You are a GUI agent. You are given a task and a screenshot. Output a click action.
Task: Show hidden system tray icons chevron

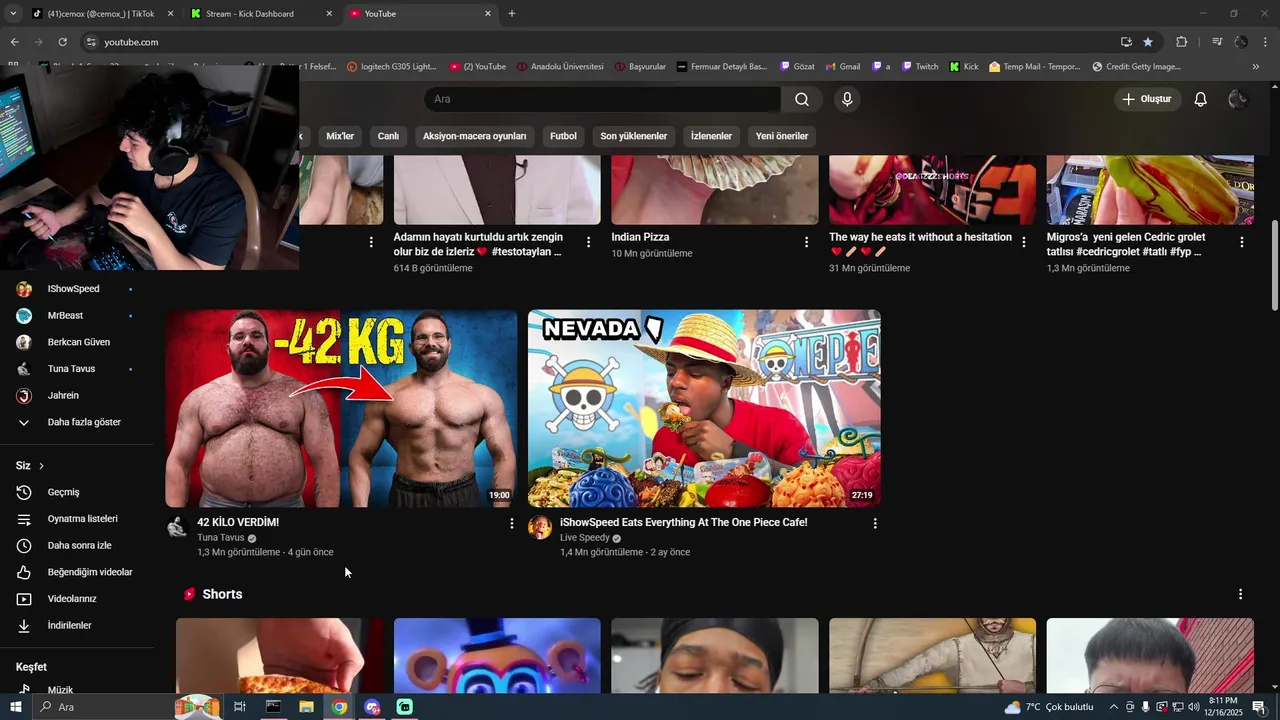click(x=1113, y=707)
